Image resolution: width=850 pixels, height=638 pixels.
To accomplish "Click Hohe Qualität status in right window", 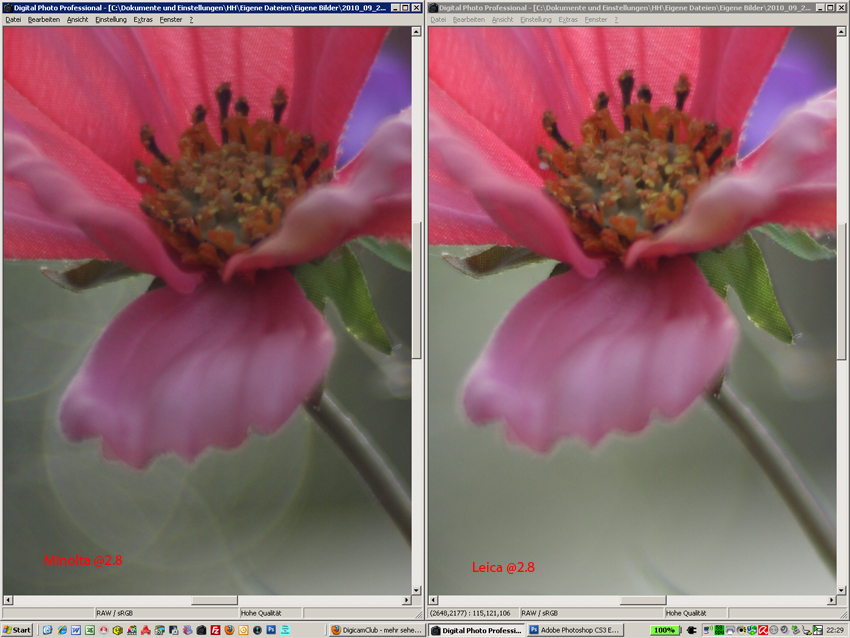I will pyautogui.click(x=686, y=613).
